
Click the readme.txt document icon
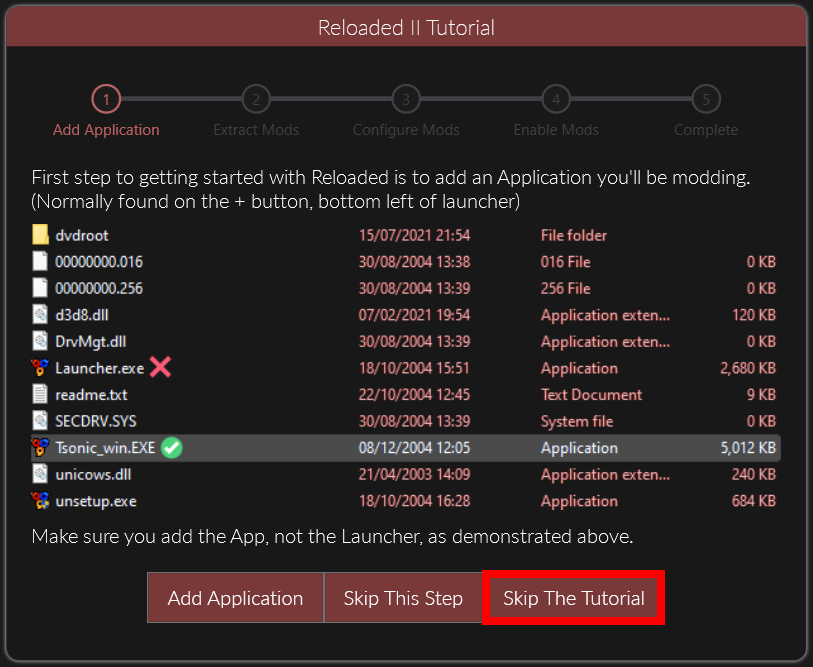click(x=40, y=394)
